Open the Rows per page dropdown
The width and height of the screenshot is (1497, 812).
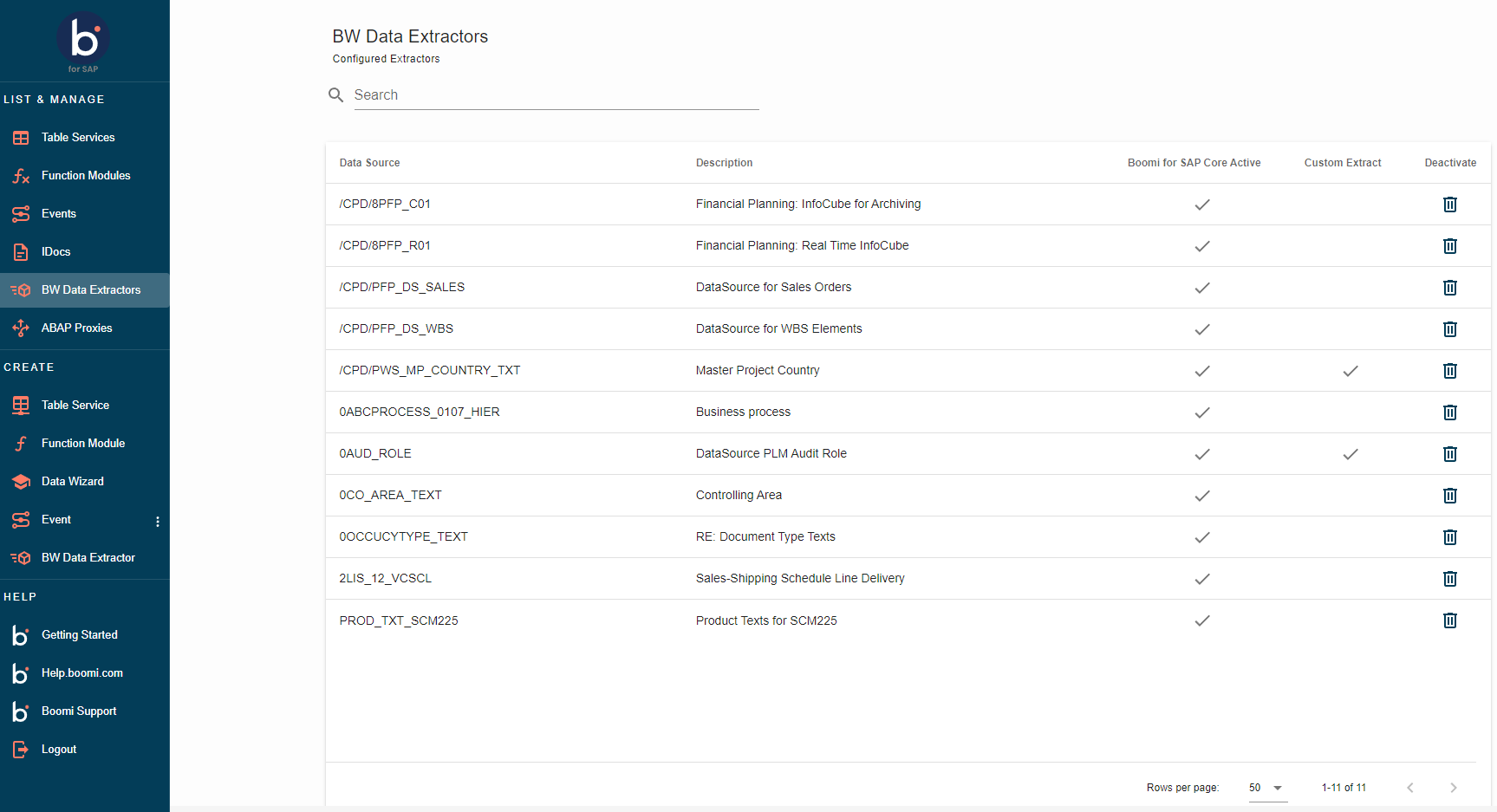[x=1266, y=788]
